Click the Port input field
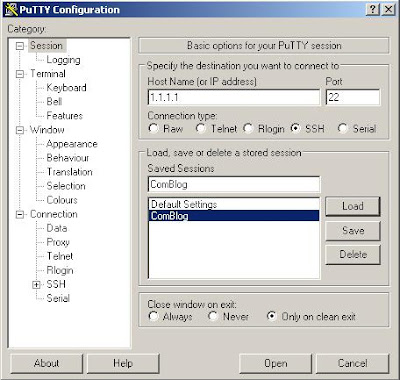Image resolution: width=400 pixels, height=380 pixels. tap(353, 98)
